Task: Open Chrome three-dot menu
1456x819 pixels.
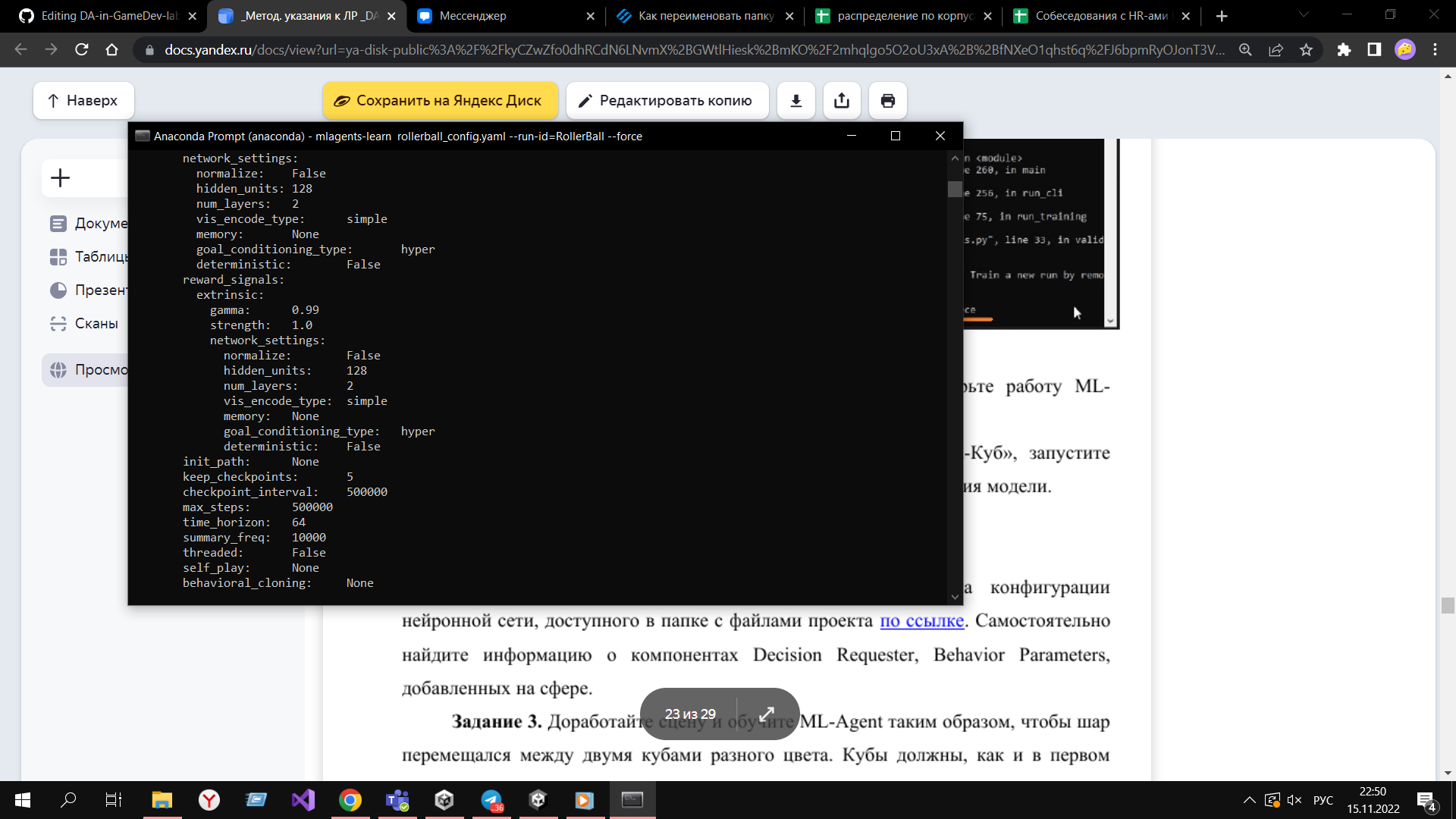Action: coord(1435,49)
